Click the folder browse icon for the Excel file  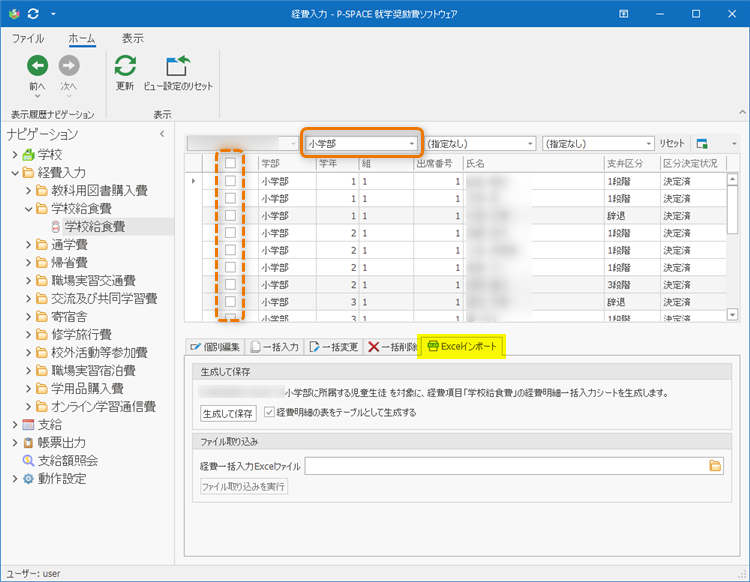(x=715, y=466)
